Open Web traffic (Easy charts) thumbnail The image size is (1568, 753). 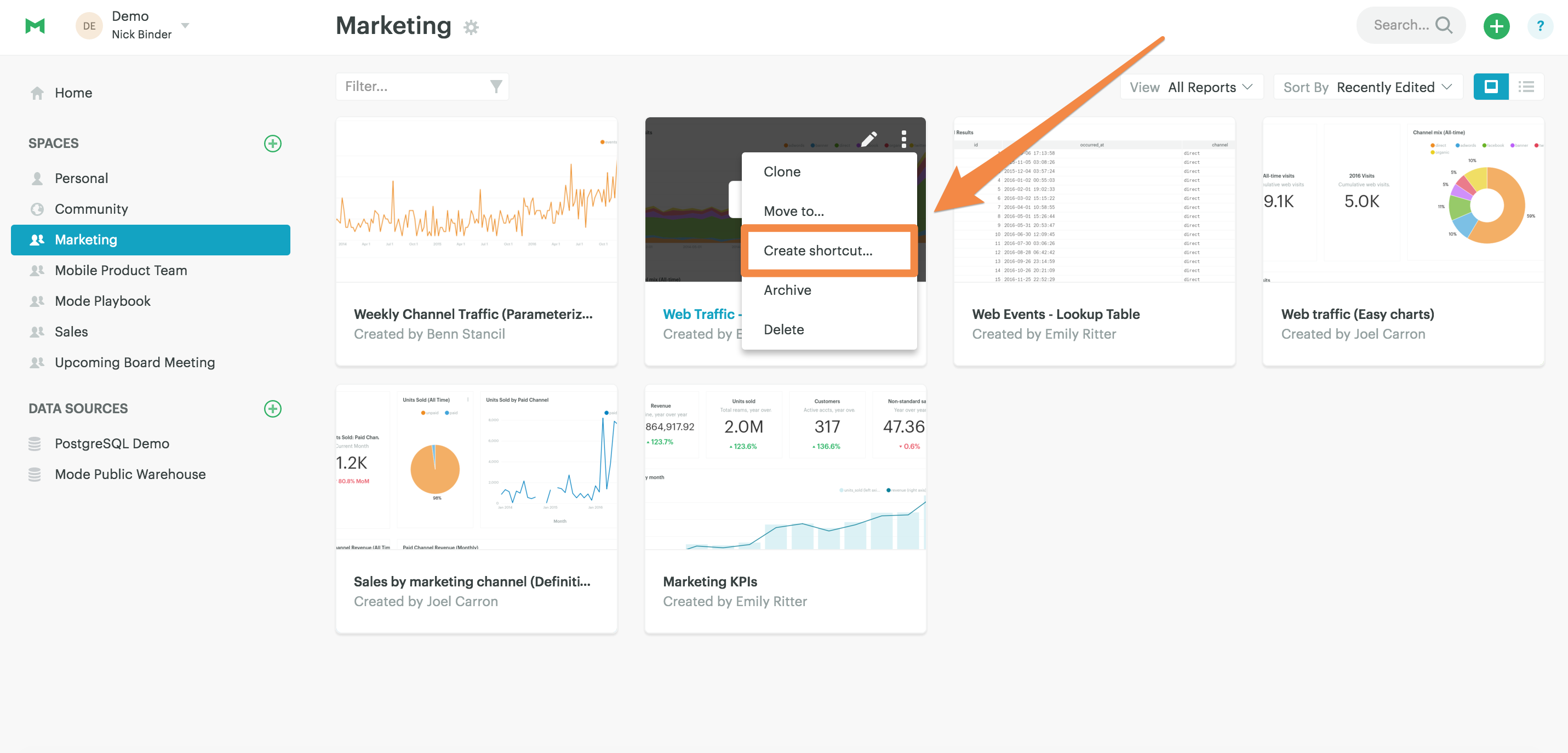[1403, 199]
